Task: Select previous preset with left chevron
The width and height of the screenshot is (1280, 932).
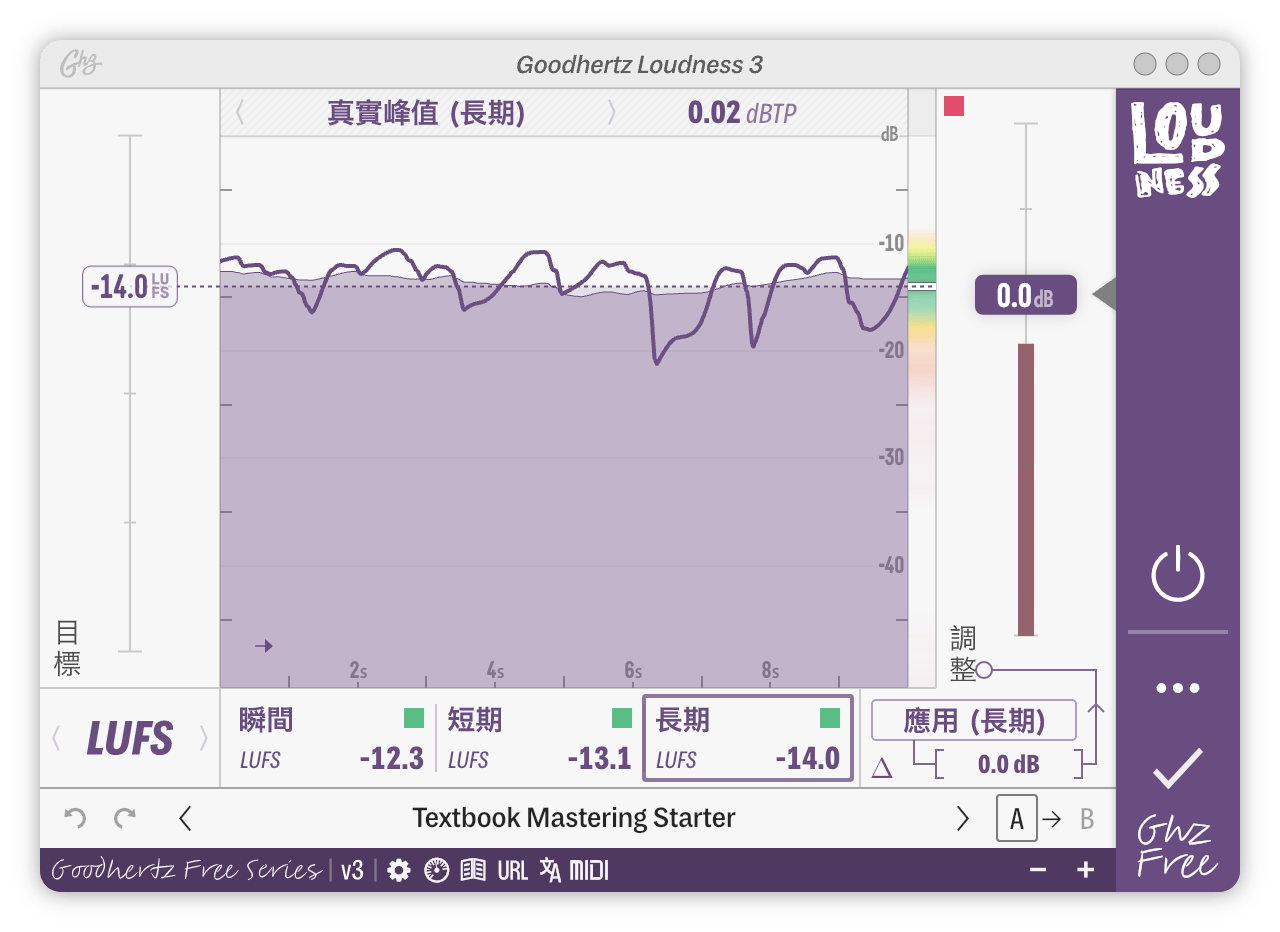Action: tap(185, 818)
